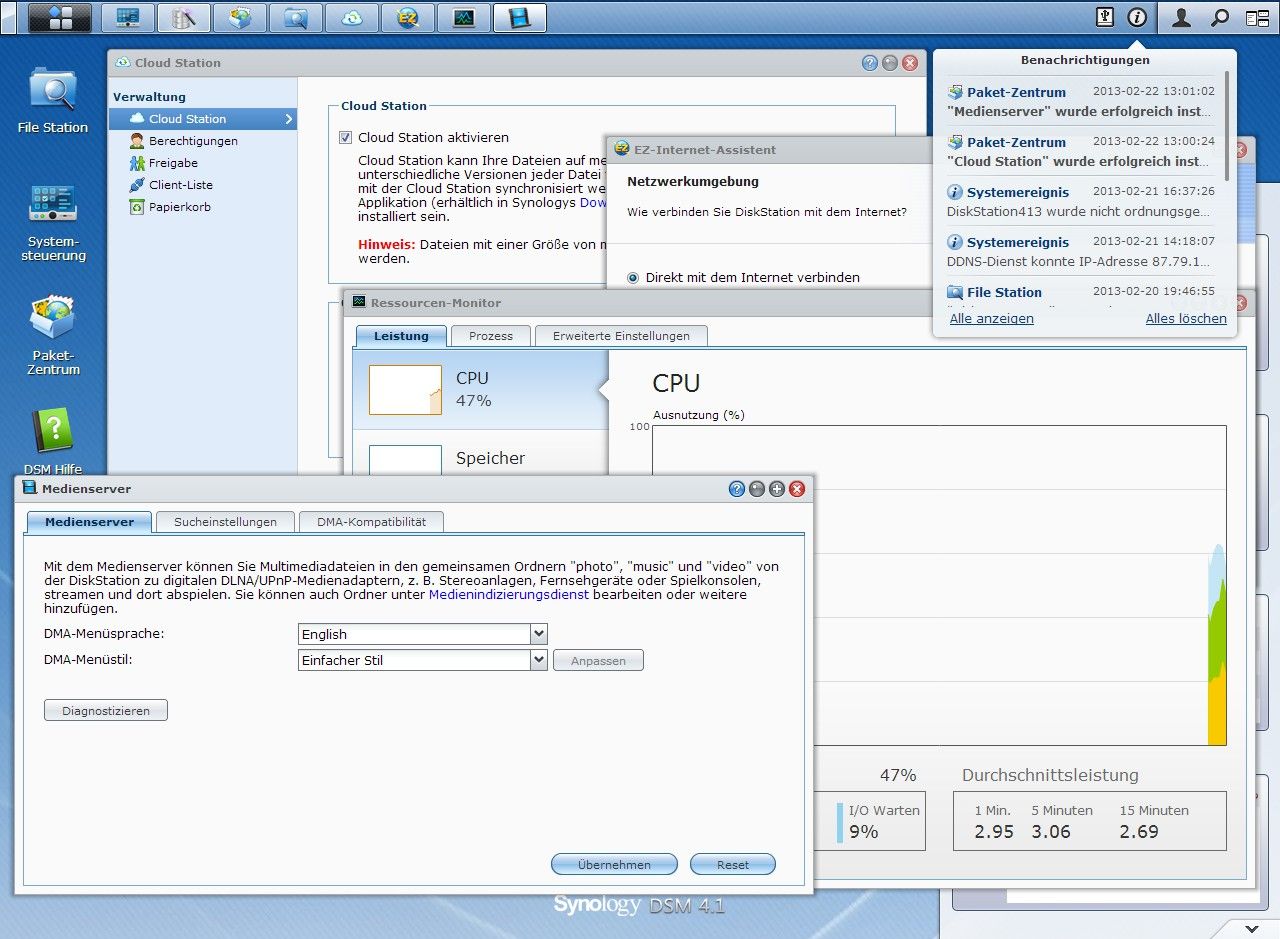Image resolution: width=1280 pixels, height=939 pixels.
Task: Click the Diagnostizieren button
Action: tap(106, 711)
